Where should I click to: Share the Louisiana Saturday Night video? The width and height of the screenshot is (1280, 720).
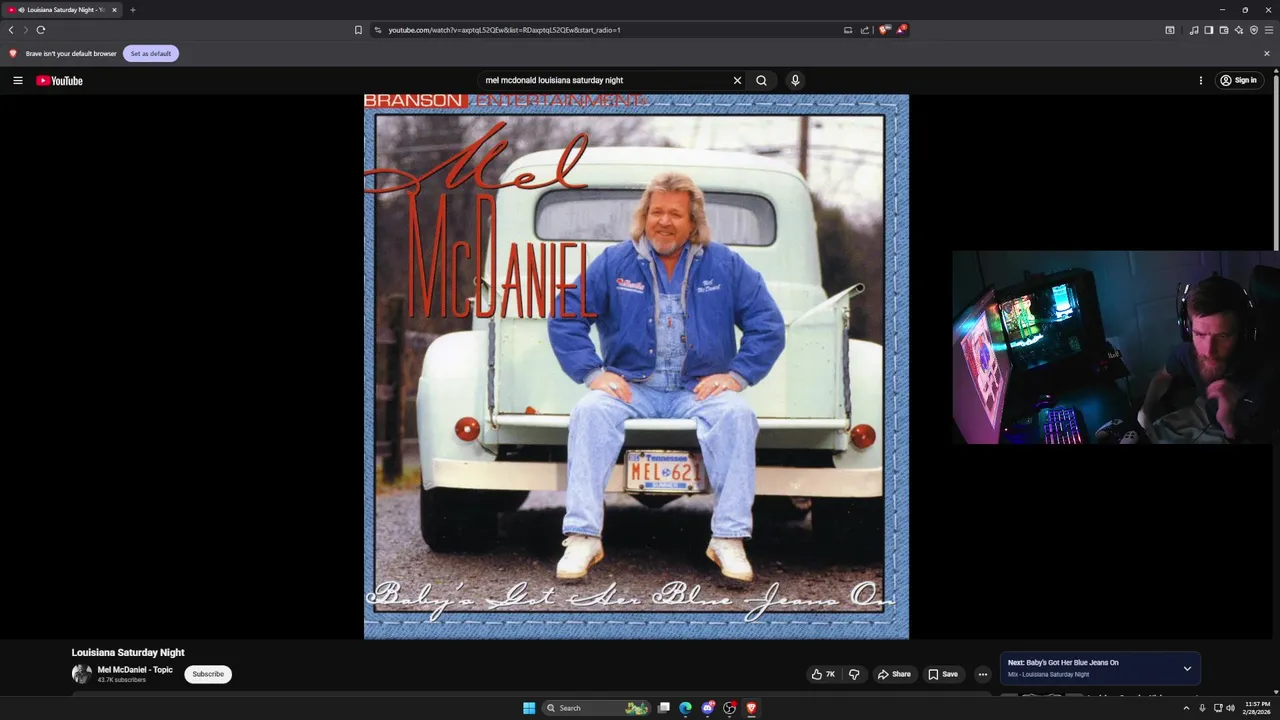894,674
